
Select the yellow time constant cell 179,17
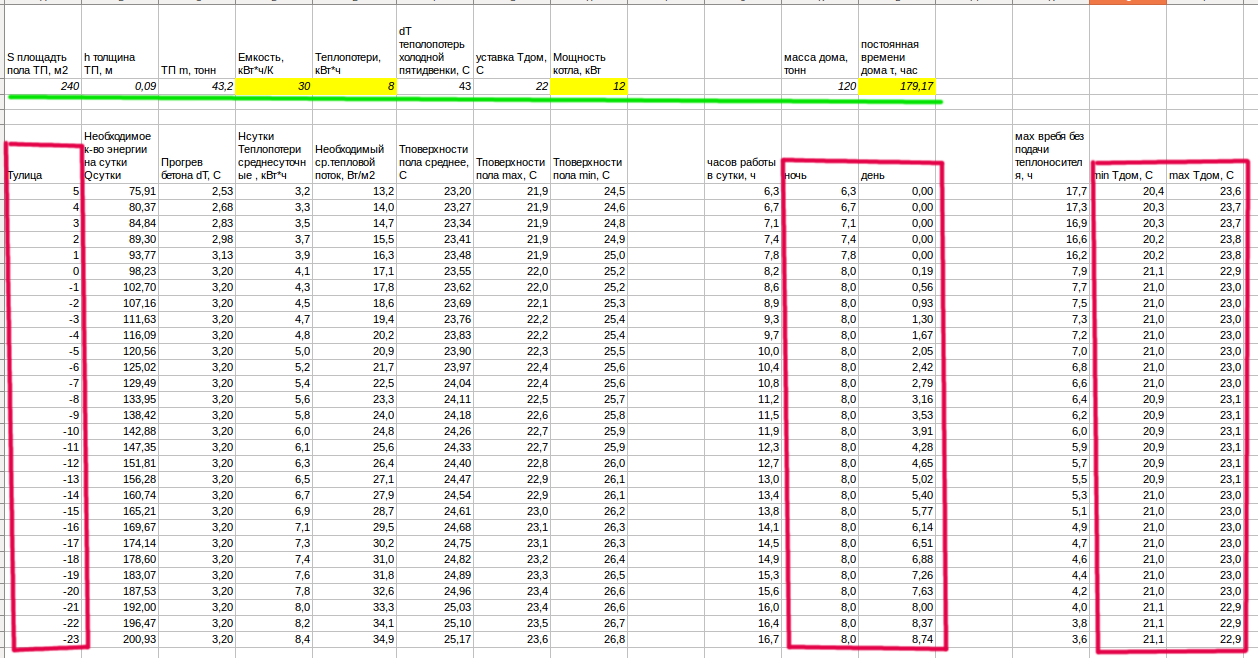point(897,87)
